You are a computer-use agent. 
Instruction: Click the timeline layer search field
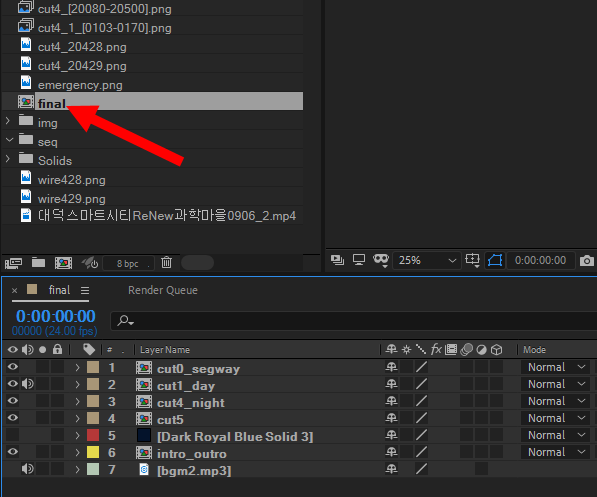[354, 321]
